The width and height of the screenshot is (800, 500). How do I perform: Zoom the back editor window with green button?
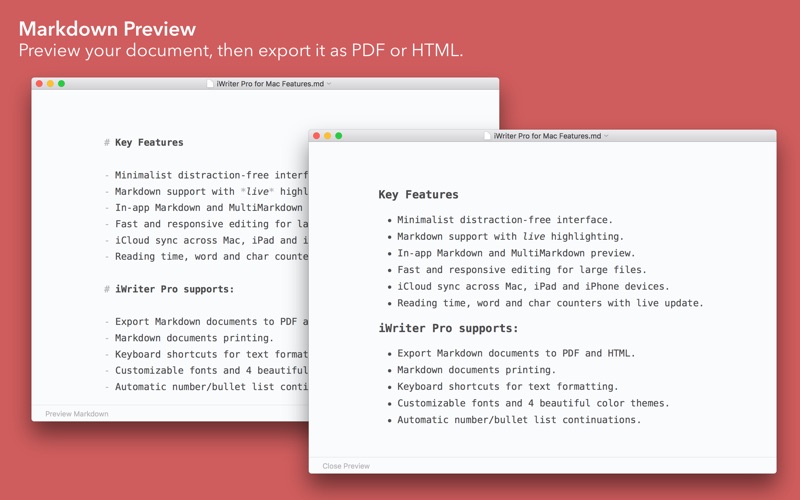click(x=62, y=84)
